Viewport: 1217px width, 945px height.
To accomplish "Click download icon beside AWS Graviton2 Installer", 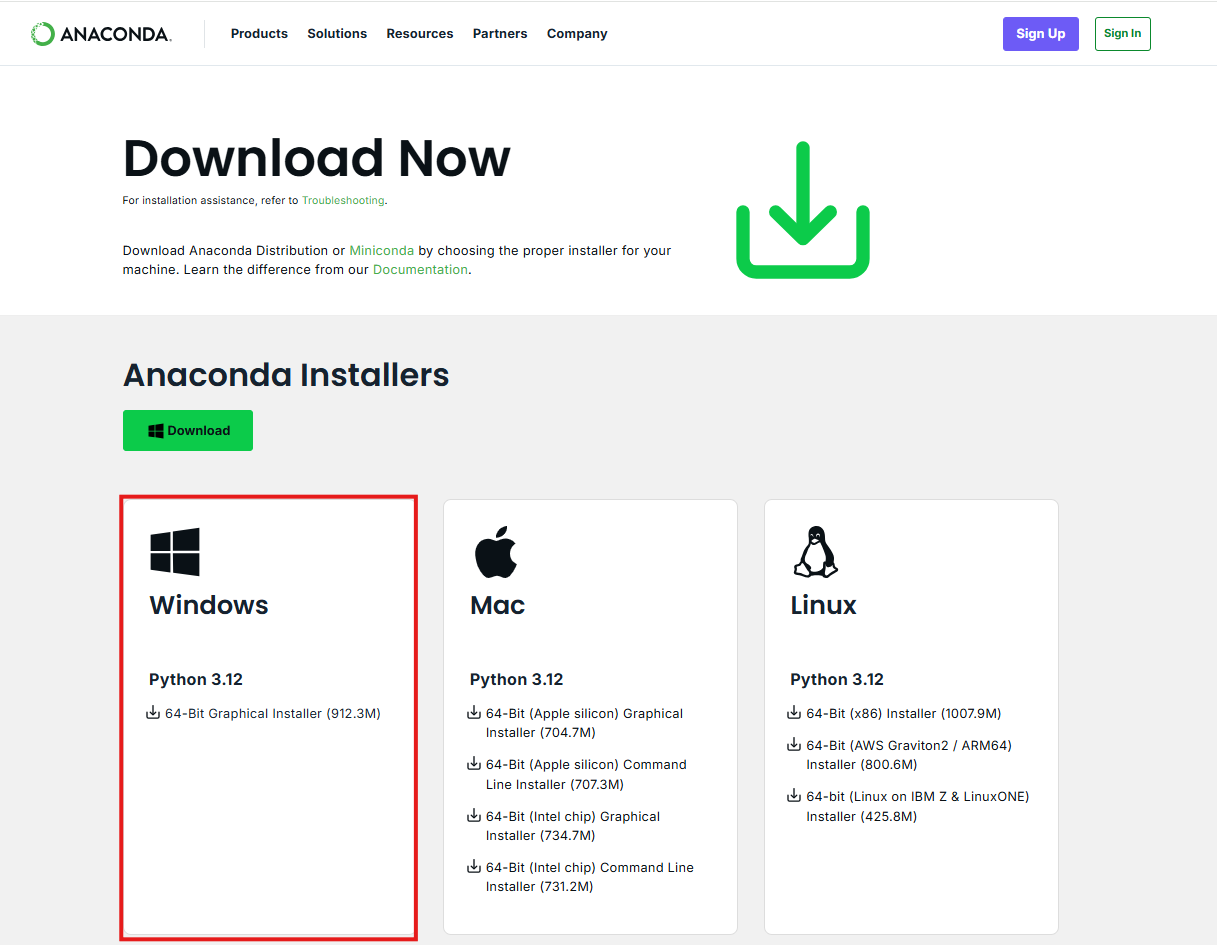I will click(x=795, y=745).
